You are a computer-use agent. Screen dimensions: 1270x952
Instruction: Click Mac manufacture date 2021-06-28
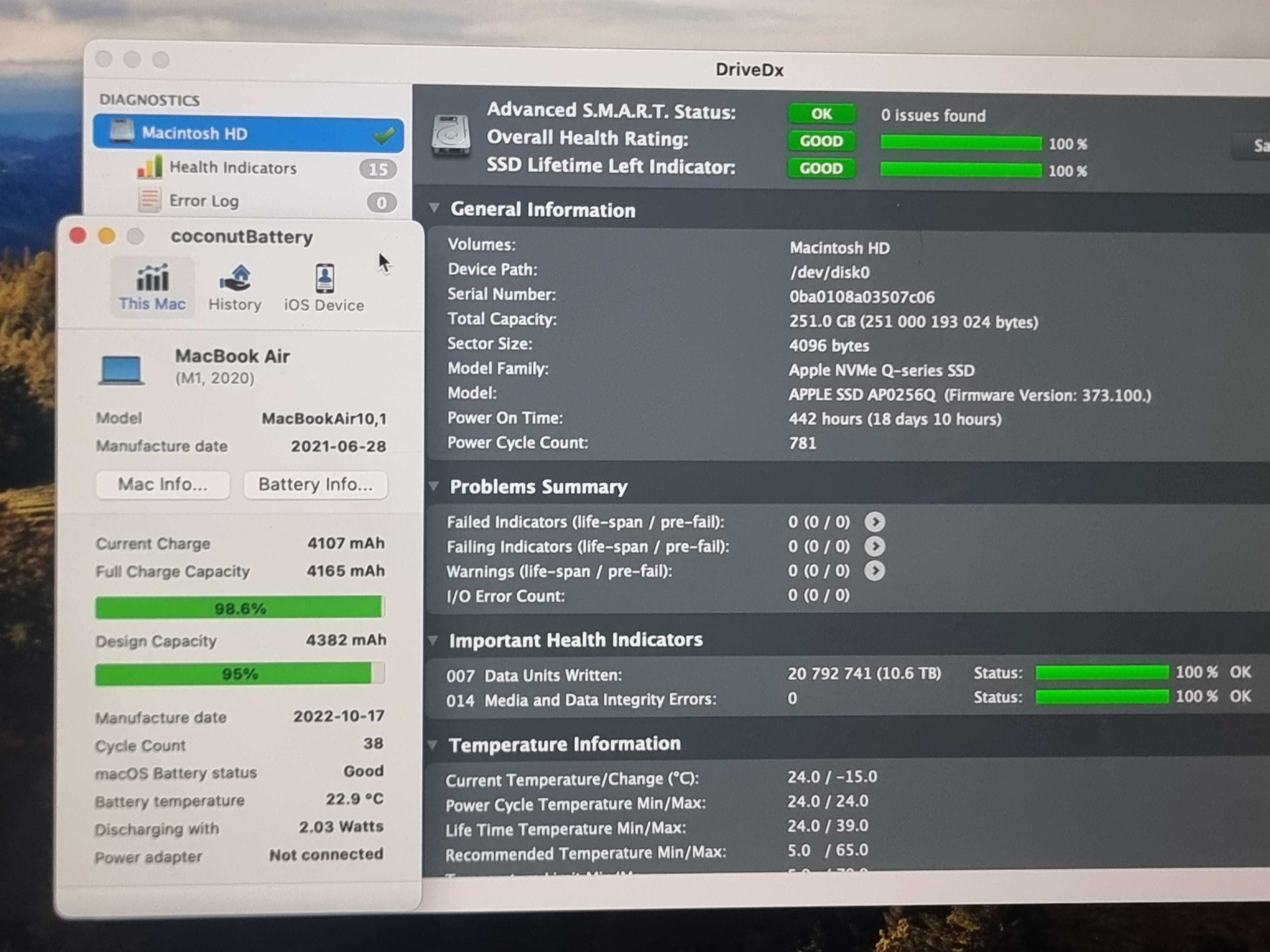coord(338,446)
